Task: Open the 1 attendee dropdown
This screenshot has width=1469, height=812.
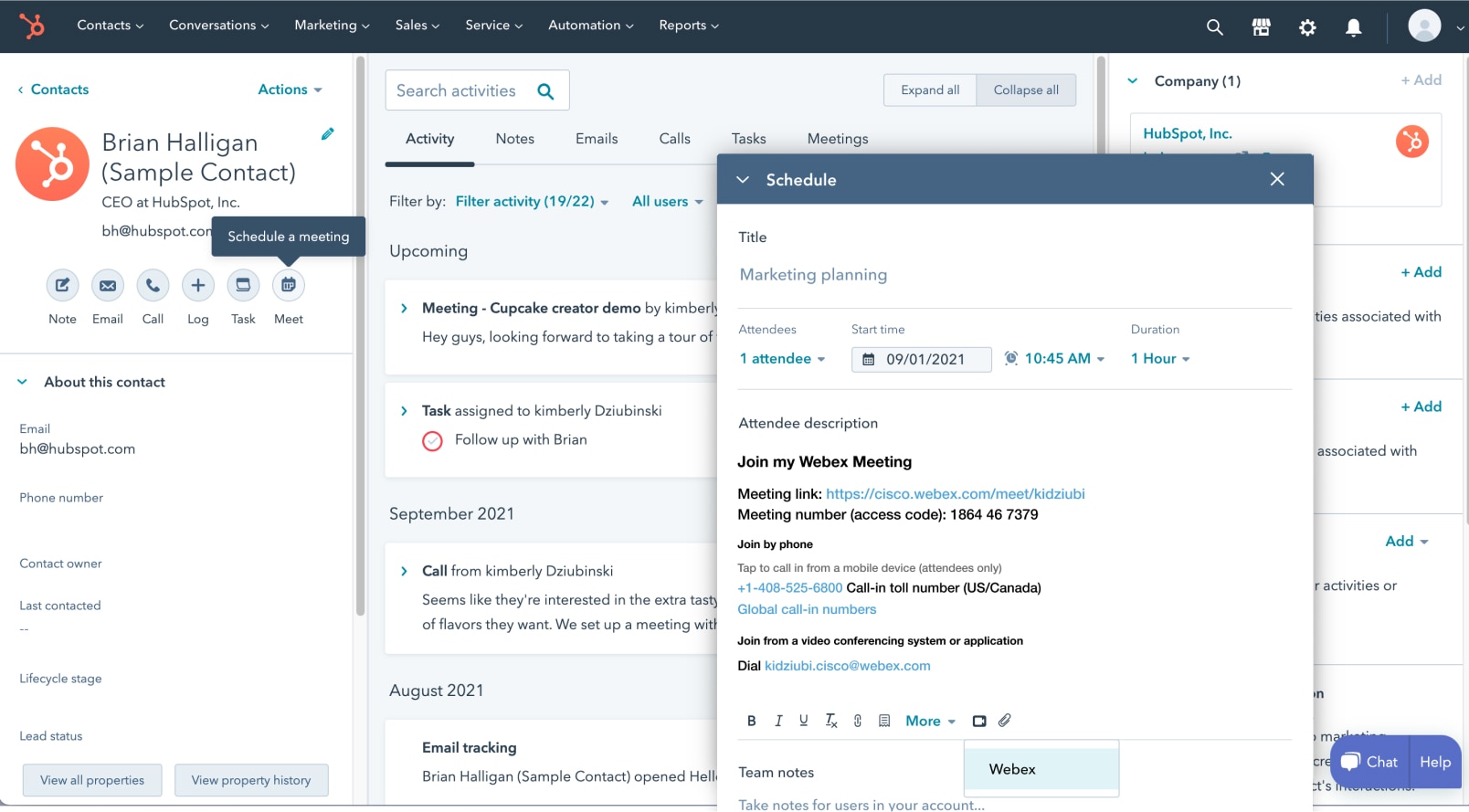Action: tap(783, 359)
